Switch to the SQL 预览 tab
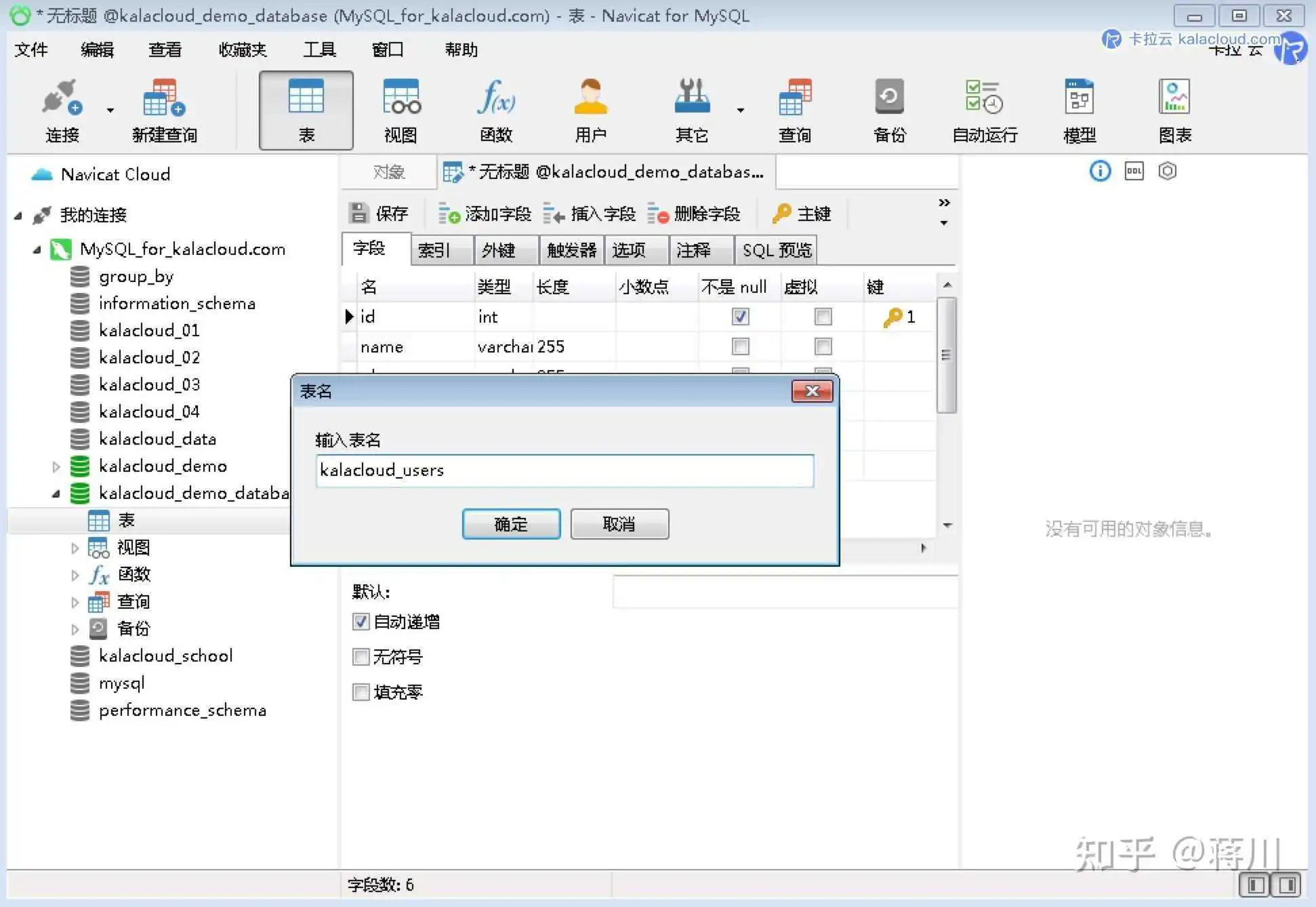This screenshot has width=1316, height=907. [776, 251]
